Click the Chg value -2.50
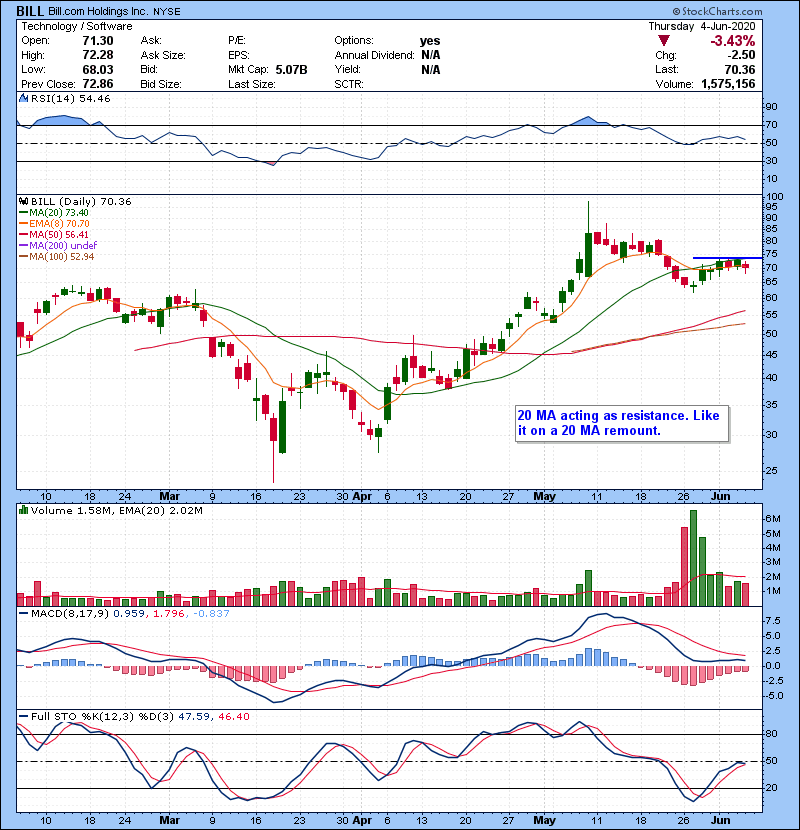The image size is (800, 830). (x=740, y=55)
